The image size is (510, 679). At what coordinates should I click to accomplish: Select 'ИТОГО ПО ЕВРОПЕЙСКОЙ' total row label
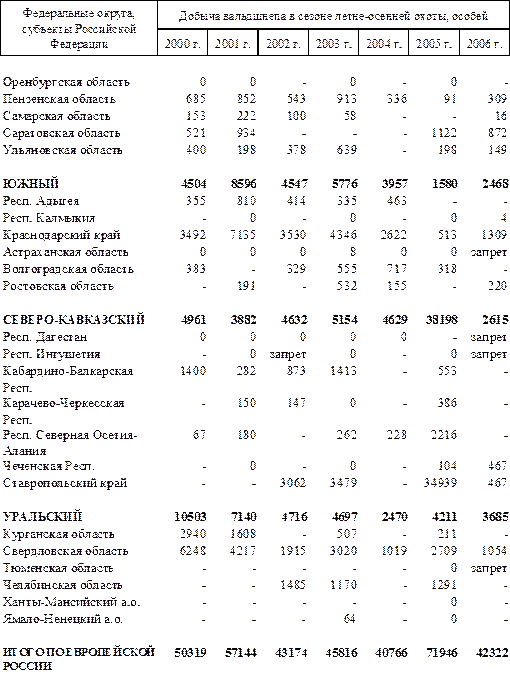point(78,652)
